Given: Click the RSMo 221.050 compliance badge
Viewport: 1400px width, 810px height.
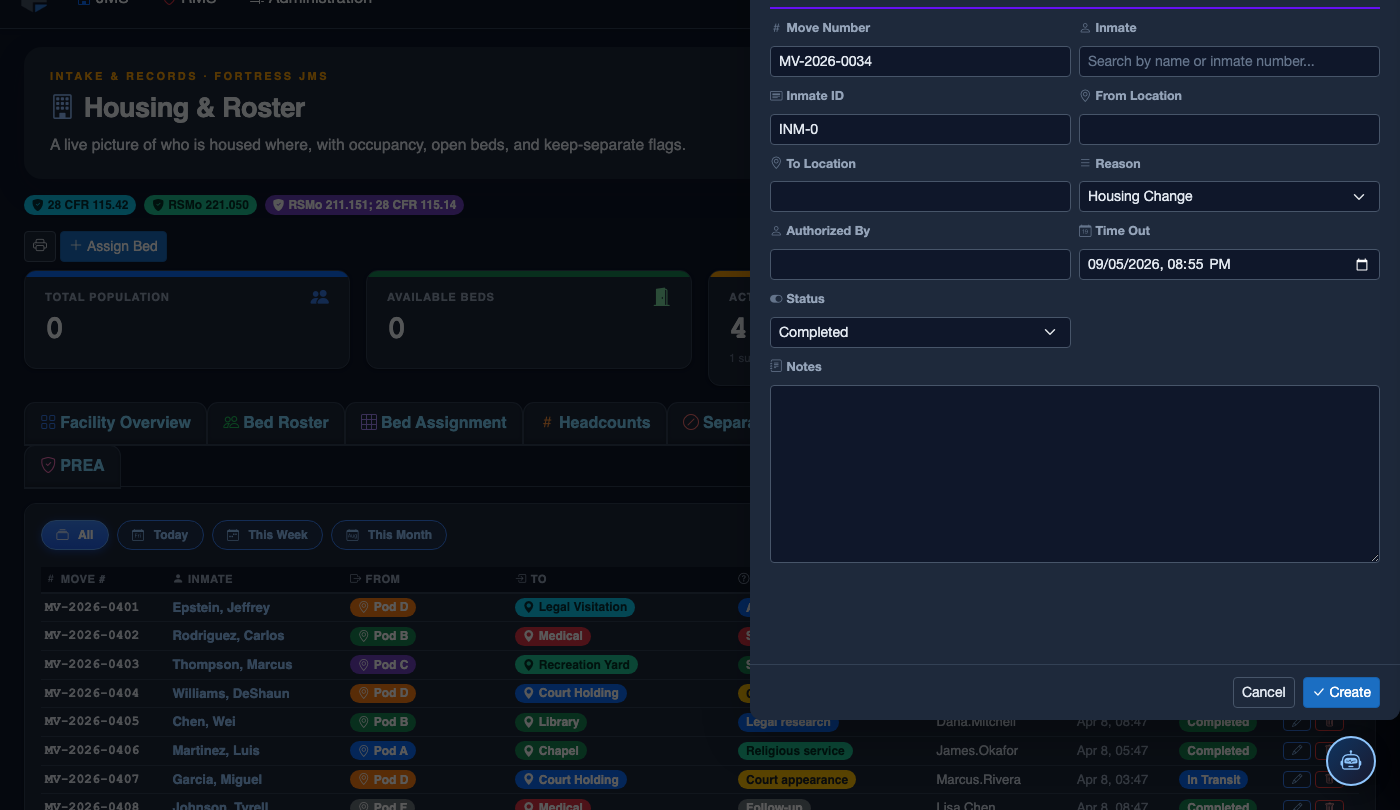Looking at the screenshot, I should 201,205.
